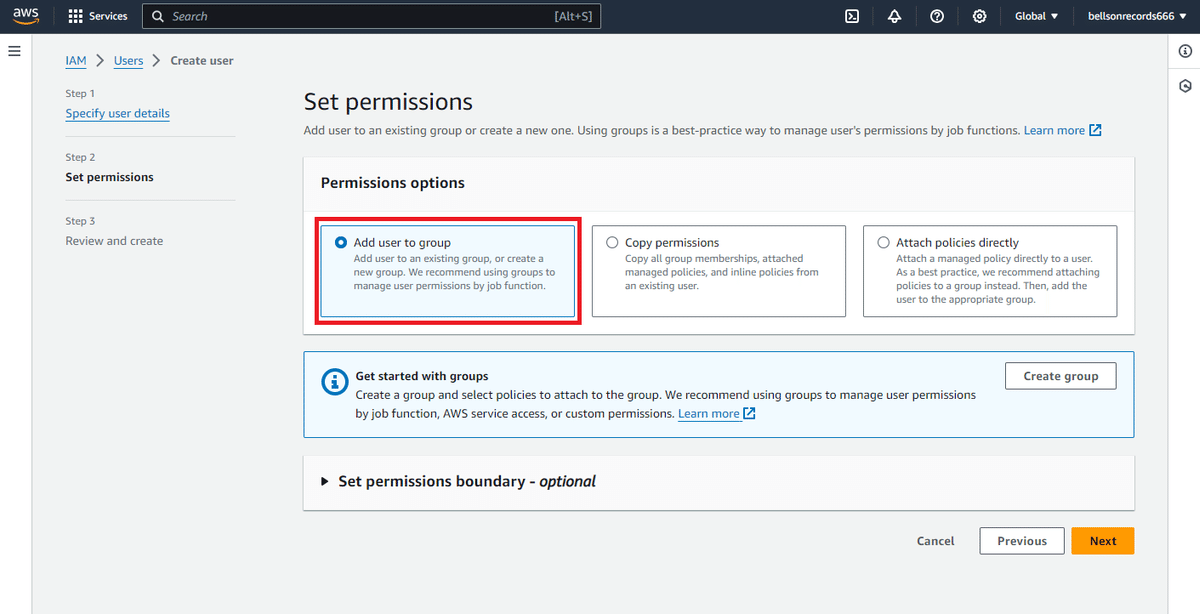Open the side navigation hamburger menu
The image size is (1200, 614).
click(x=14, y=51)
